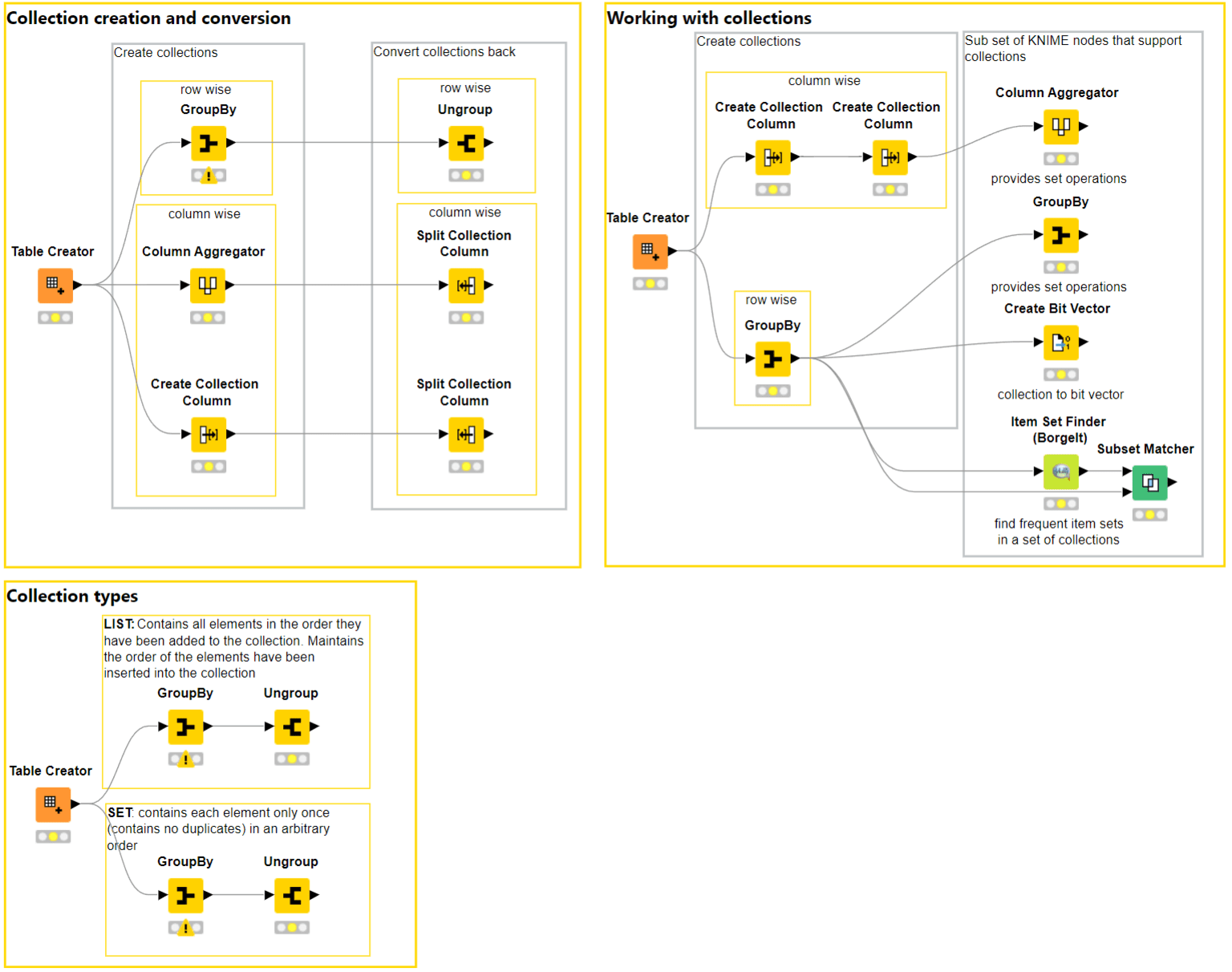The height and width of the screenshot is (972, 1232).
Task: Click the lower Split Collection Column node
Action: [x=466, y=434]
